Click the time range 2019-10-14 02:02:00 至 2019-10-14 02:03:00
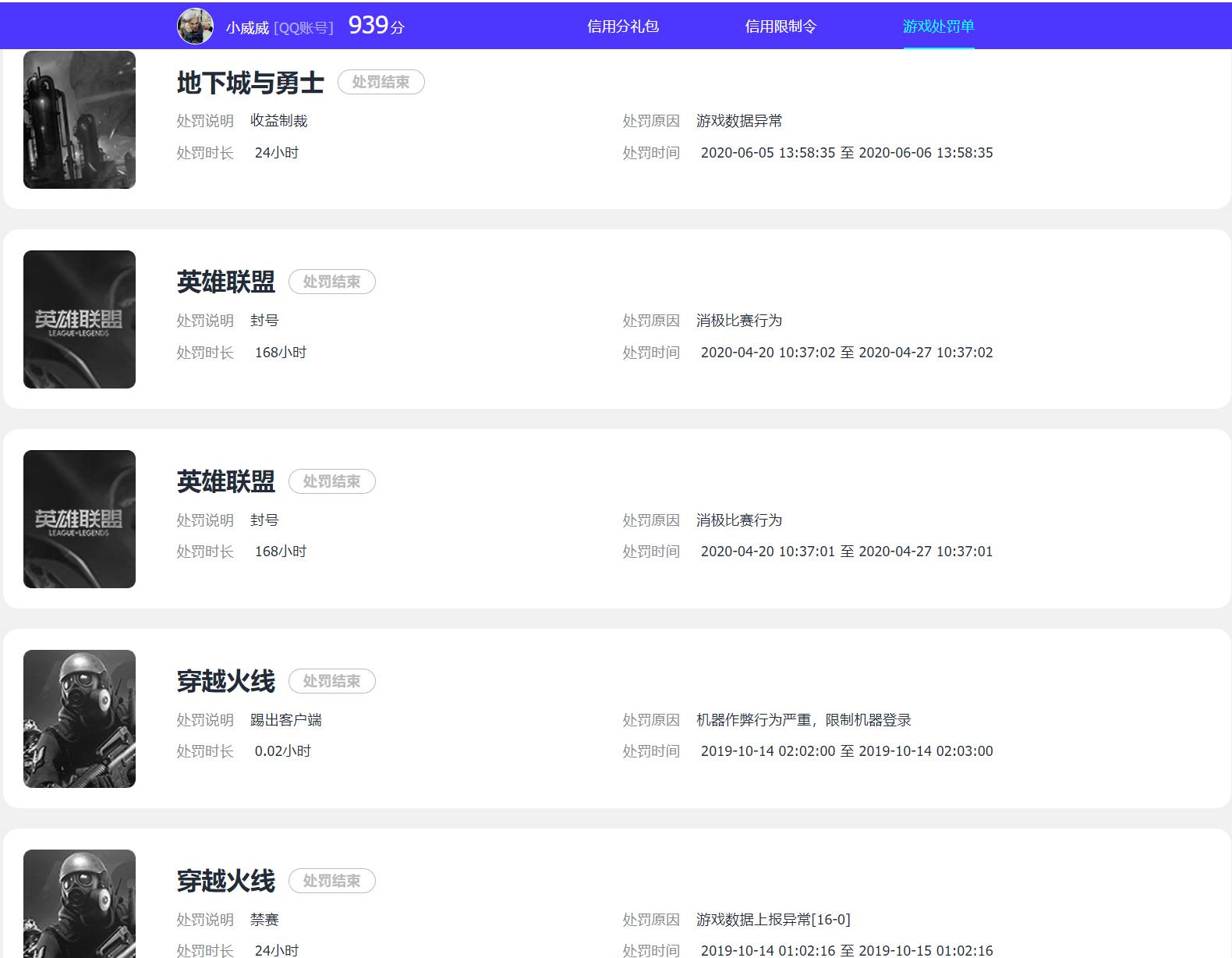This screenshot has width=1232, height=958. 847,751
